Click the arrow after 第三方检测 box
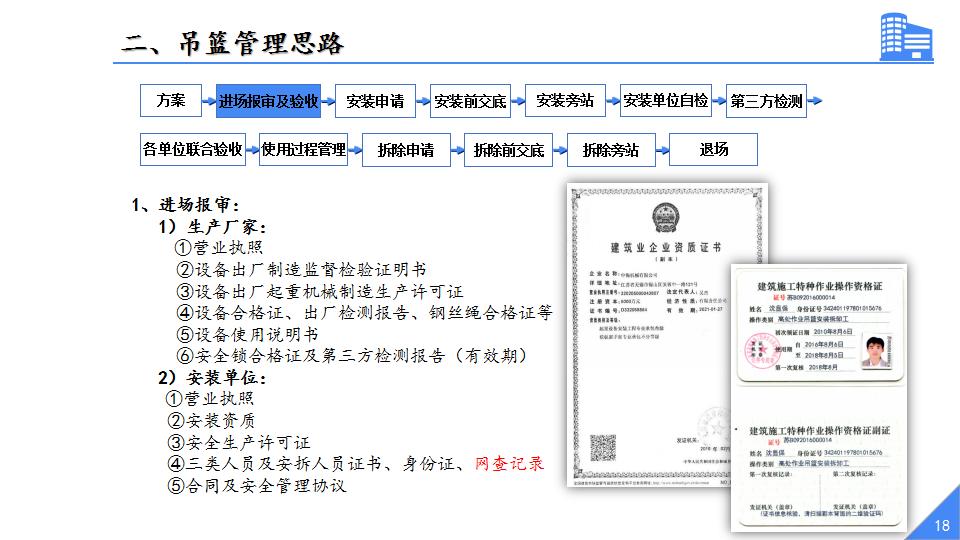Screen dimensions: 960x540 click(815, 101)
